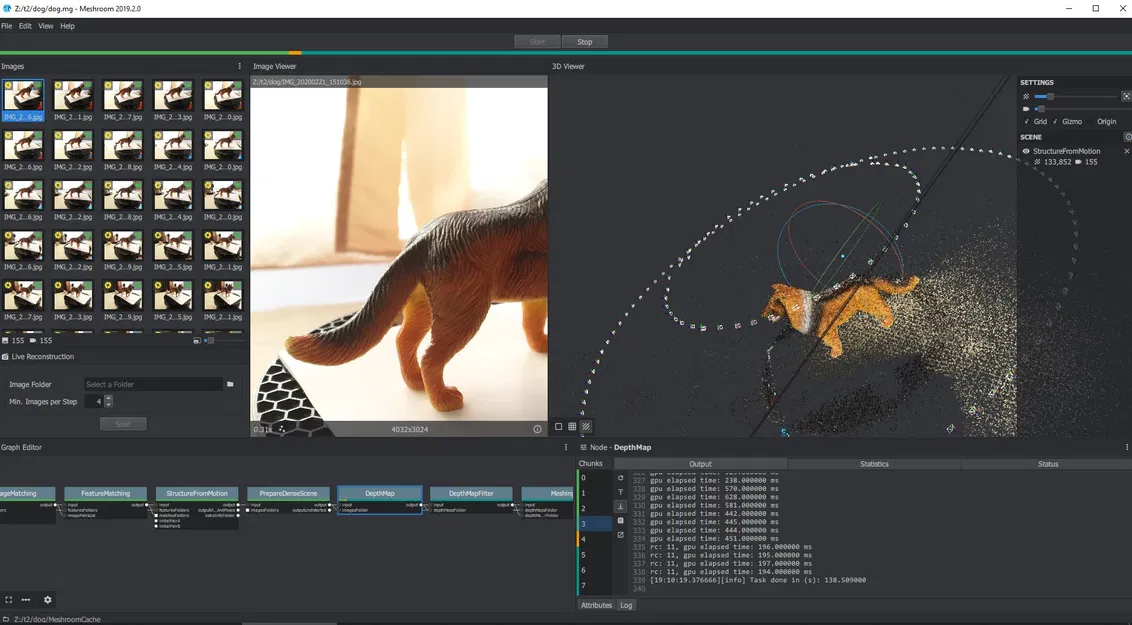The height and width of the screenshot is (625, 1132).
Task: Hide StructureFromMotion with the eye icon
Action: point(1026,151)
